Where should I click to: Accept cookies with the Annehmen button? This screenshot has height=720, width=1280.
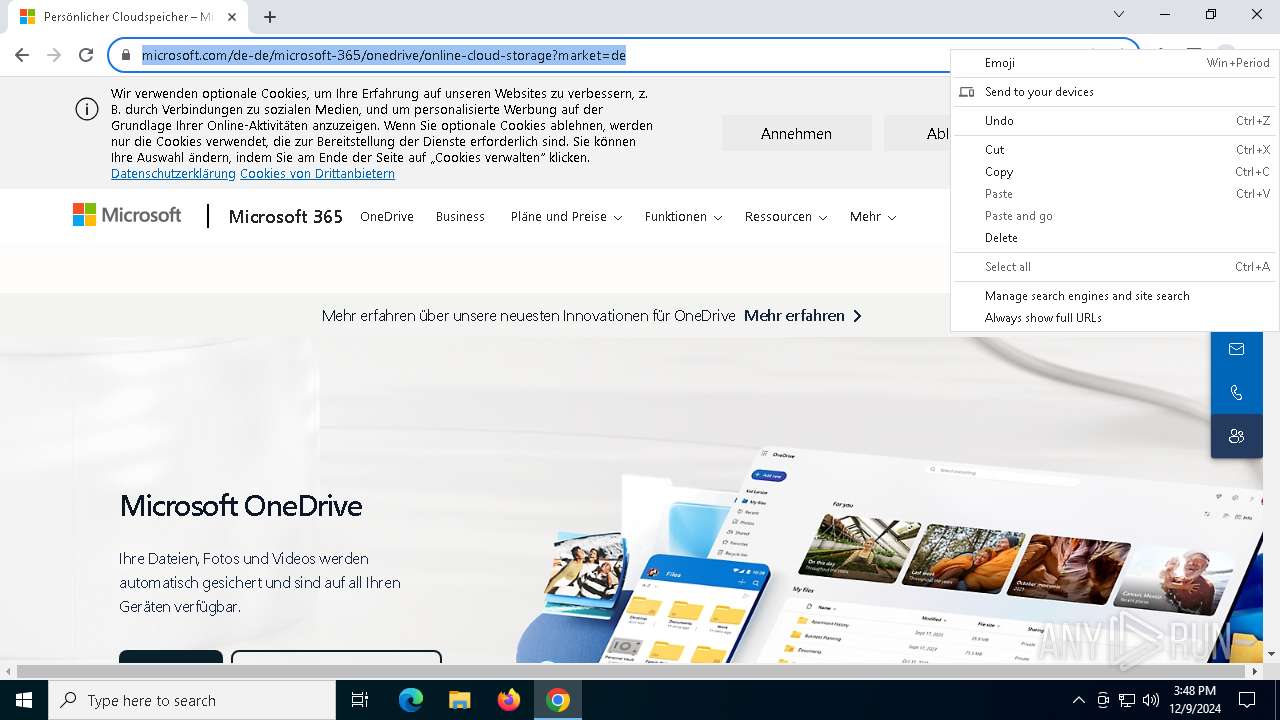(x=796, y=133)
